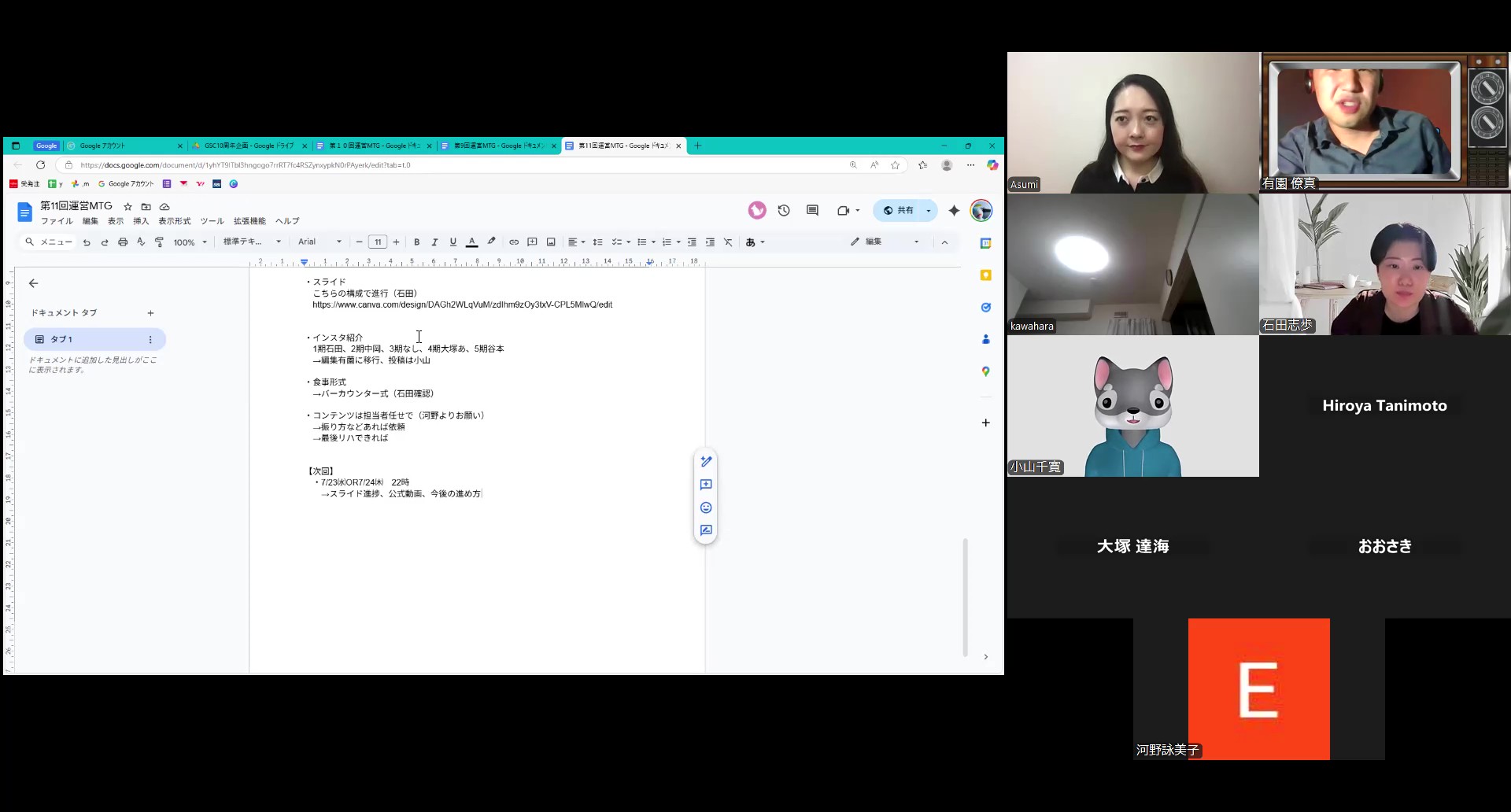Toggle underline text formatting
This screenshot has height=812, width=1511.
click(x=453, y=242)
